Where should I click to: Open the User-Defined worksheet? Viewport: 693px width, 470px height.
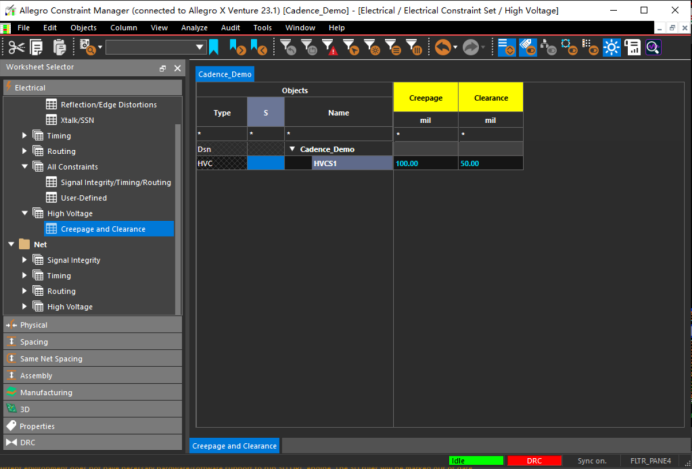(84, 198)
